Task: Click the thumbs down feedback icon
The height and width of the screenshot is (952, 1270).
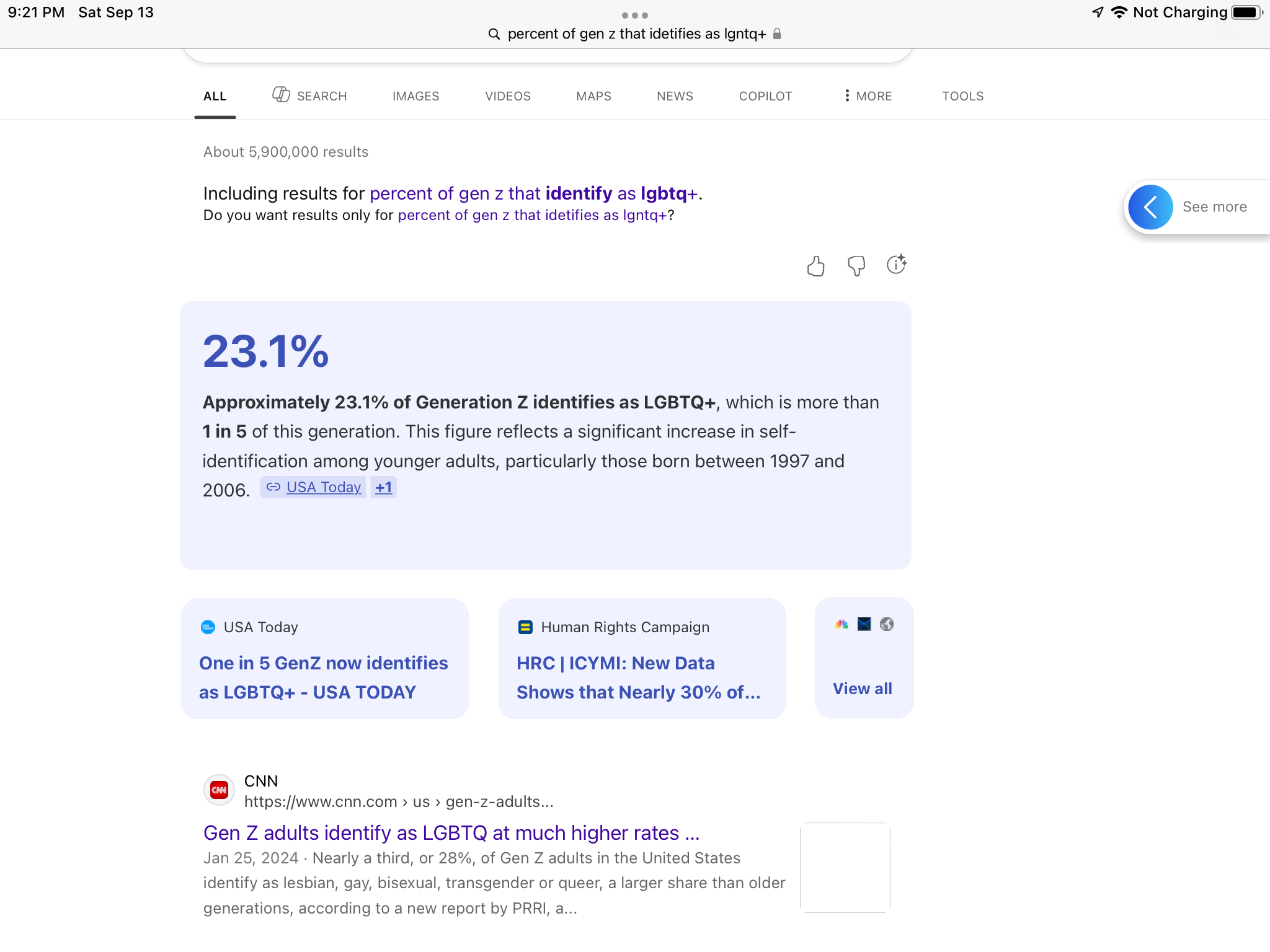Action: (856, 266)
